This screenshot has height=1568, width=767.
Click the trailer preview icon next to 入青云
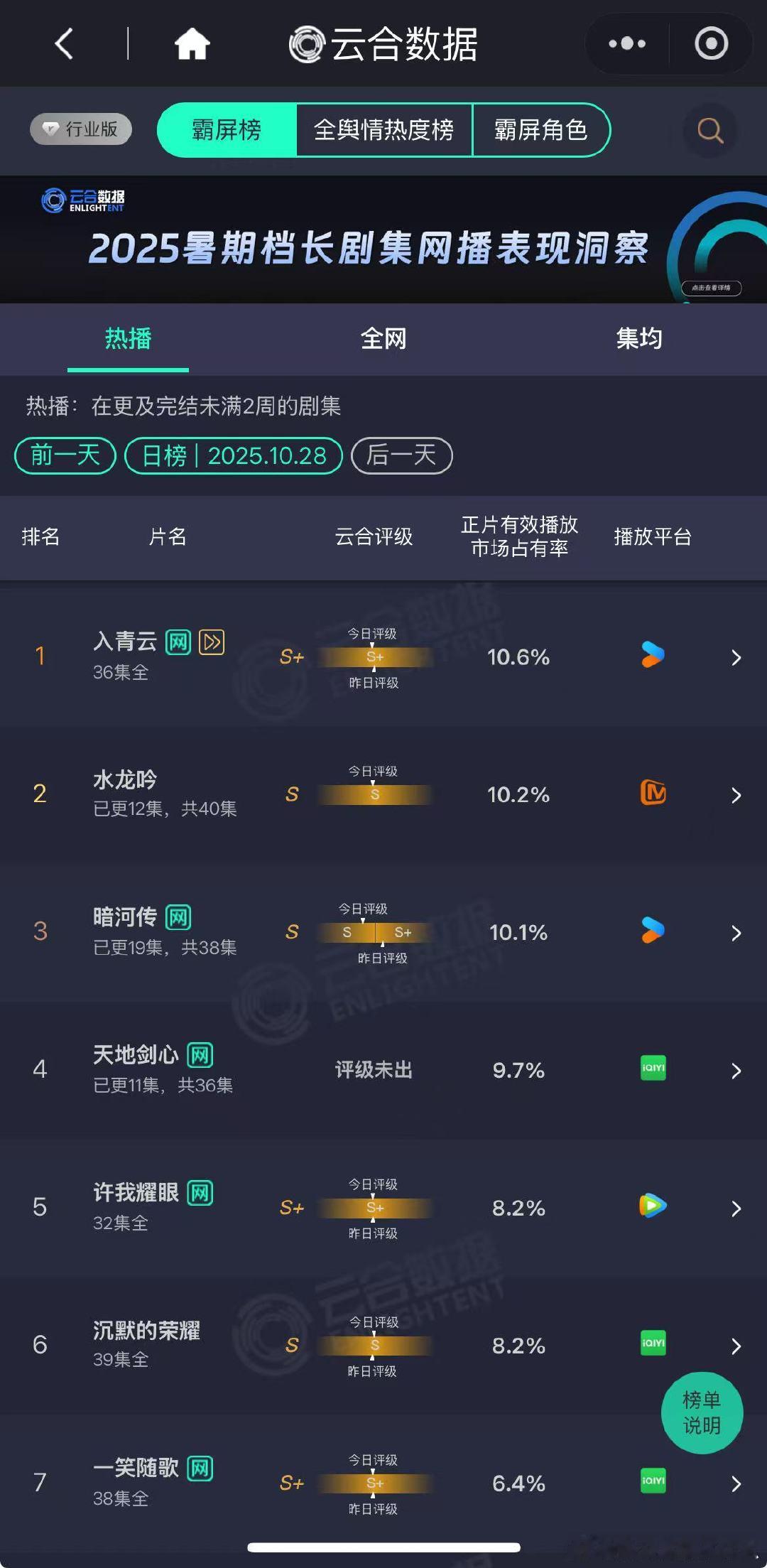(211, 642)
